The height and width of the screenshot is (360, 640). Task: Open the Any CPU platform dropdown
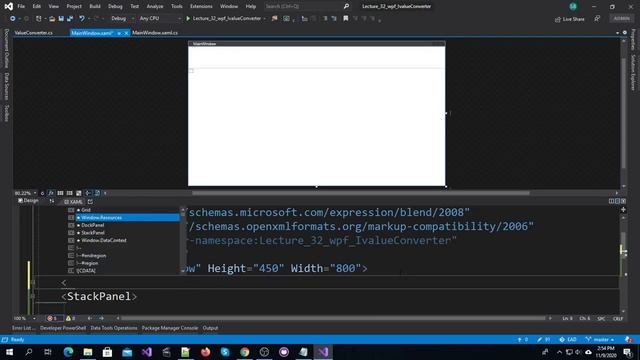[159, 18]
